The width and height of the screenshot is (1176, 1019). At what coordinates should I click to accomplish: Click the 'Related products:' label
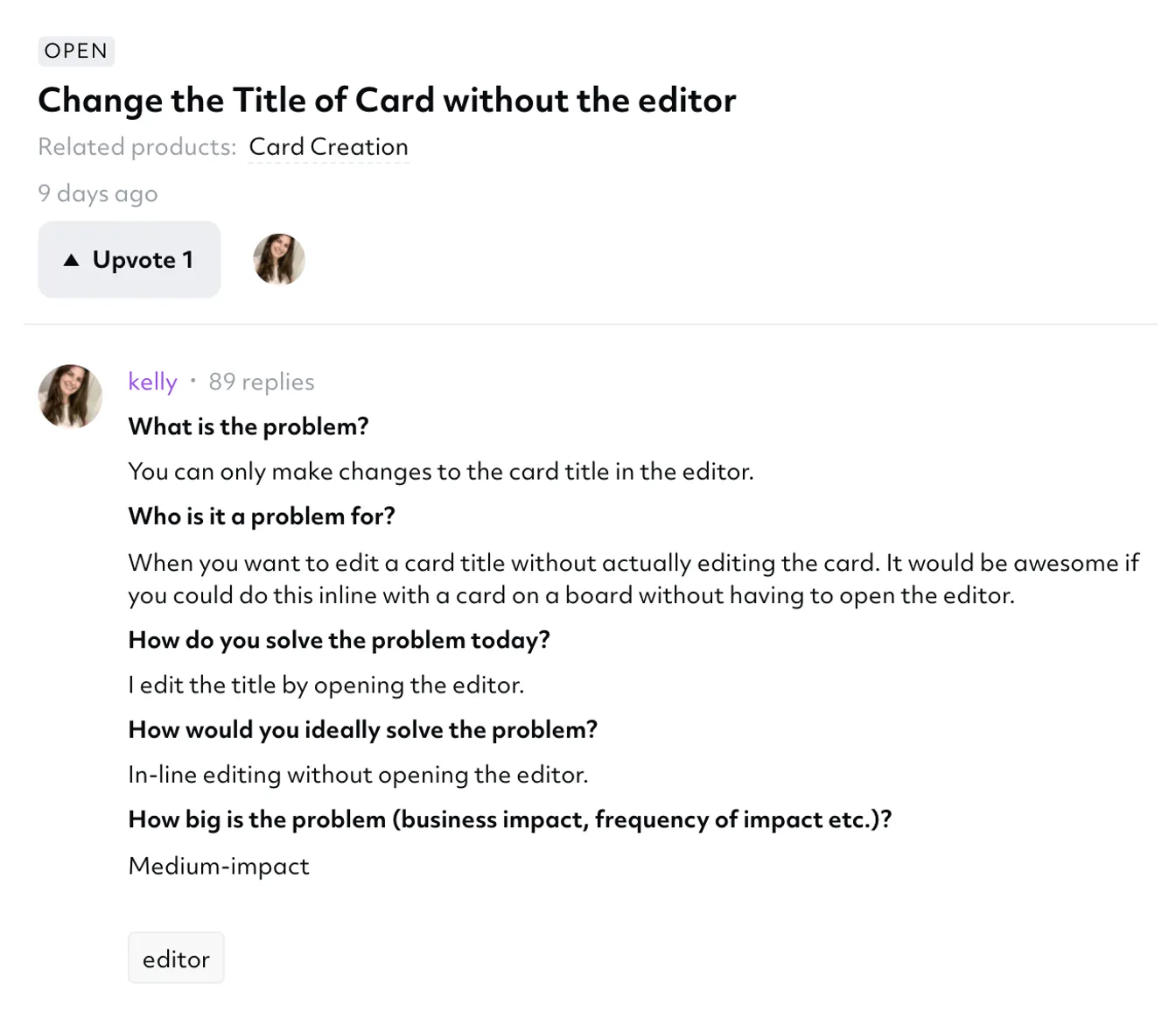click(x=136, y=146)
